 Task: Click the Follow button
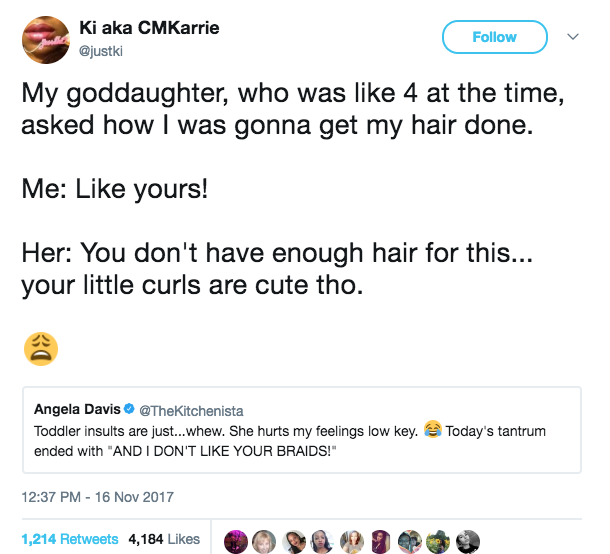494,36
